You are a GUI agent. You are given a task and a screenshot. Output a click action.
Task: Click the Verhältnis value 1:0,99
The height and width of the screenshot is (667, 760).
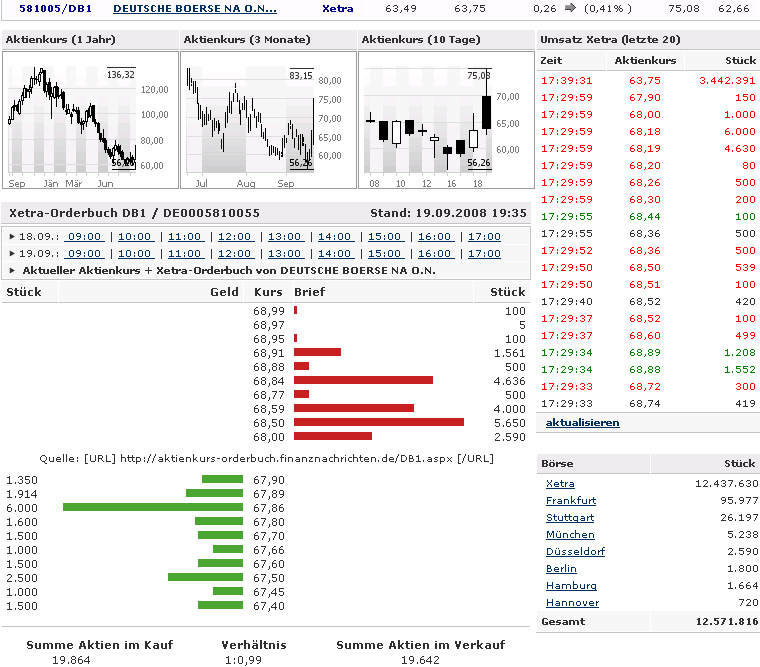pos(243,660)
